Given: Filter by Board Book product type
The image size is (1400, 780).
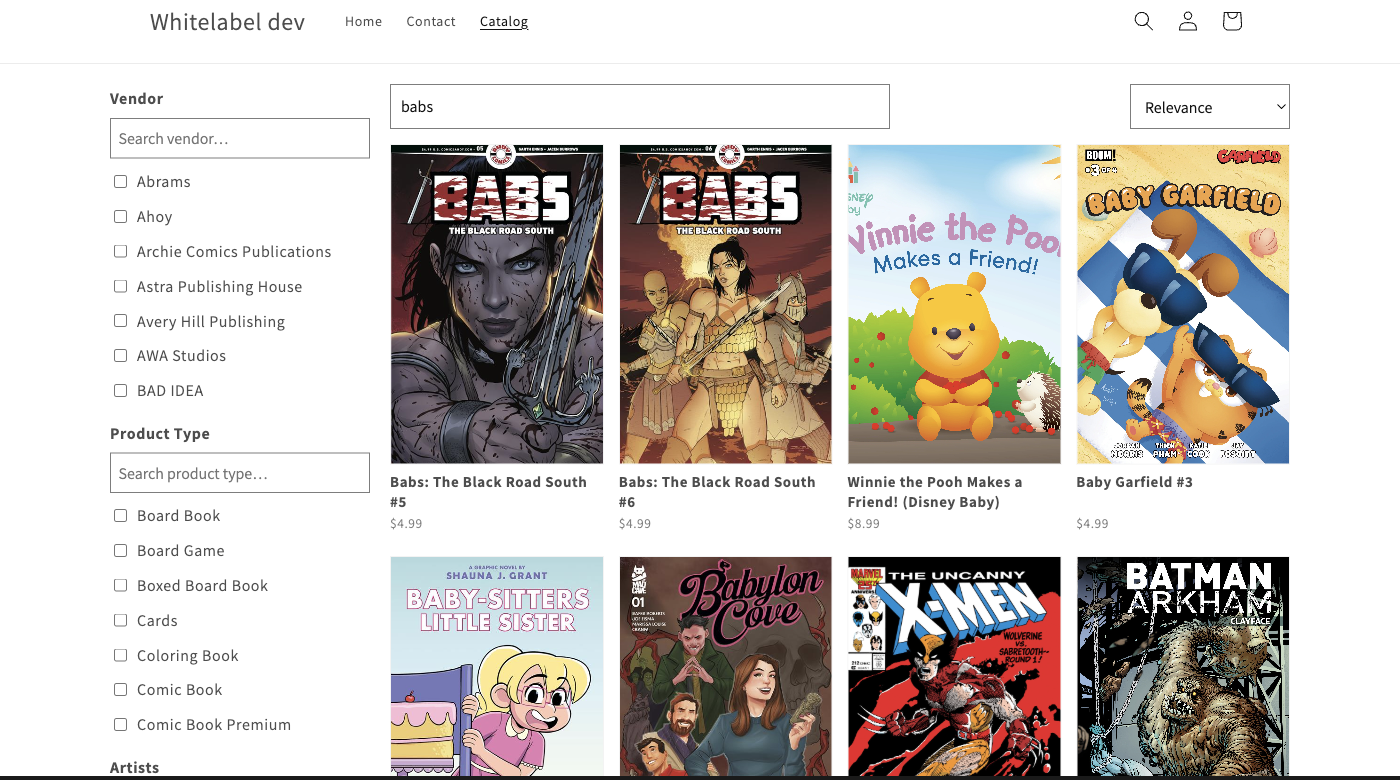Looking at the screenshot, I should pos(120,516).
